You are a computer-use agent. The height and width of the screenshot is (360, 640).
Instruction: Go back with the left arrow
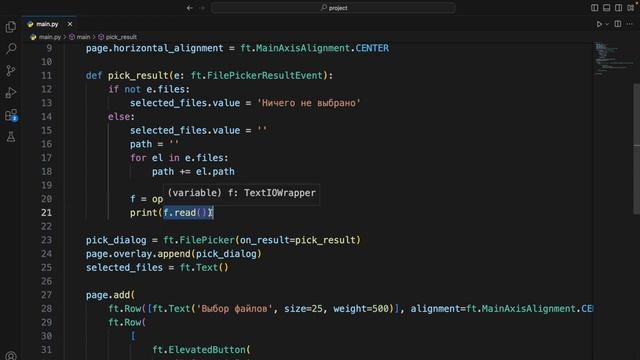pos(190,8)
